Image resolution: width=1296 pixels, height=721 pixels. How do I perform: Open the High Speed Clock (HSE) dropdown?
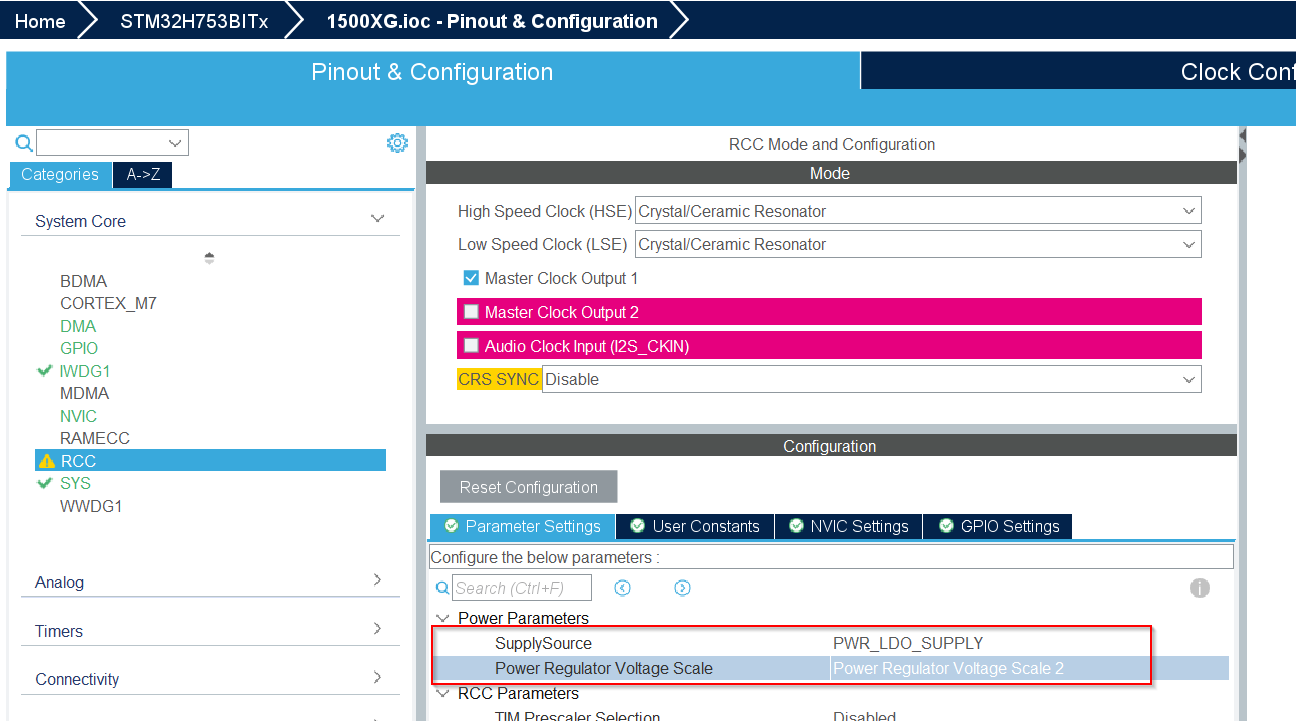[1188, 210]
